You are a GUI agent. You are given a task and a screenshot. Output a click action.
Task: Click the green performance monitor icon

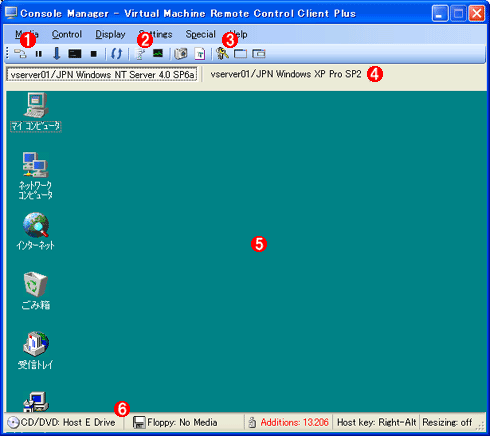[158, 53]
